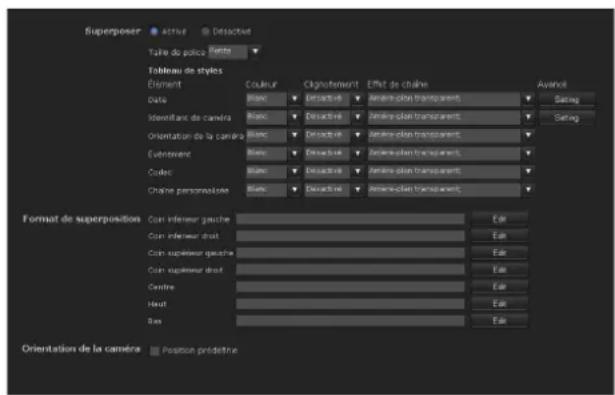
Task: Click the Tableau de styles heading
Action: (185, 71)
